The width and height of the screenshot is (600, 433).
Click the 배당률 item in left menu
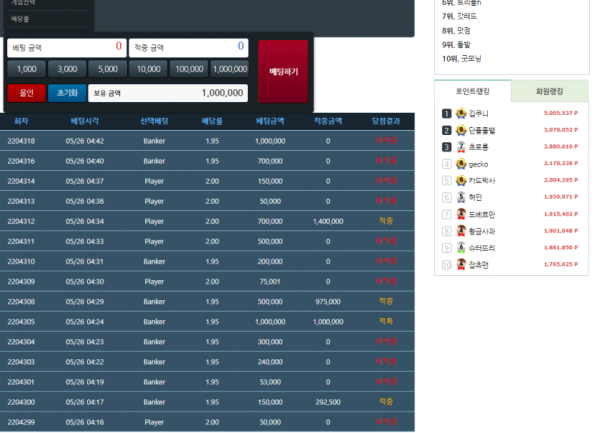point(21,19)
